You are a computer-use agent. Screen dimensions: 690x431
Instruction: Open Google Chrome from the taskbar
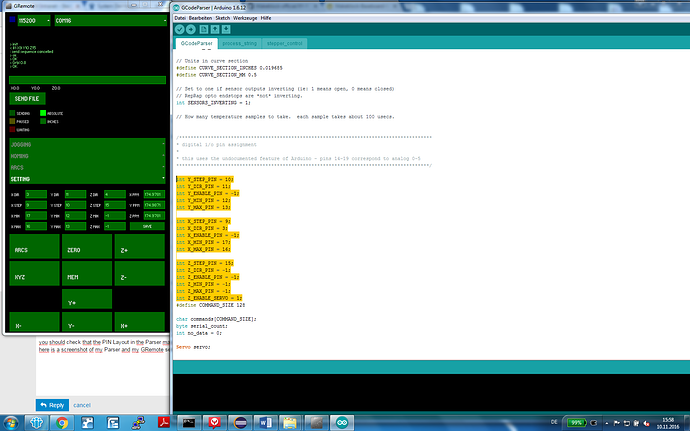pos(62,423)
